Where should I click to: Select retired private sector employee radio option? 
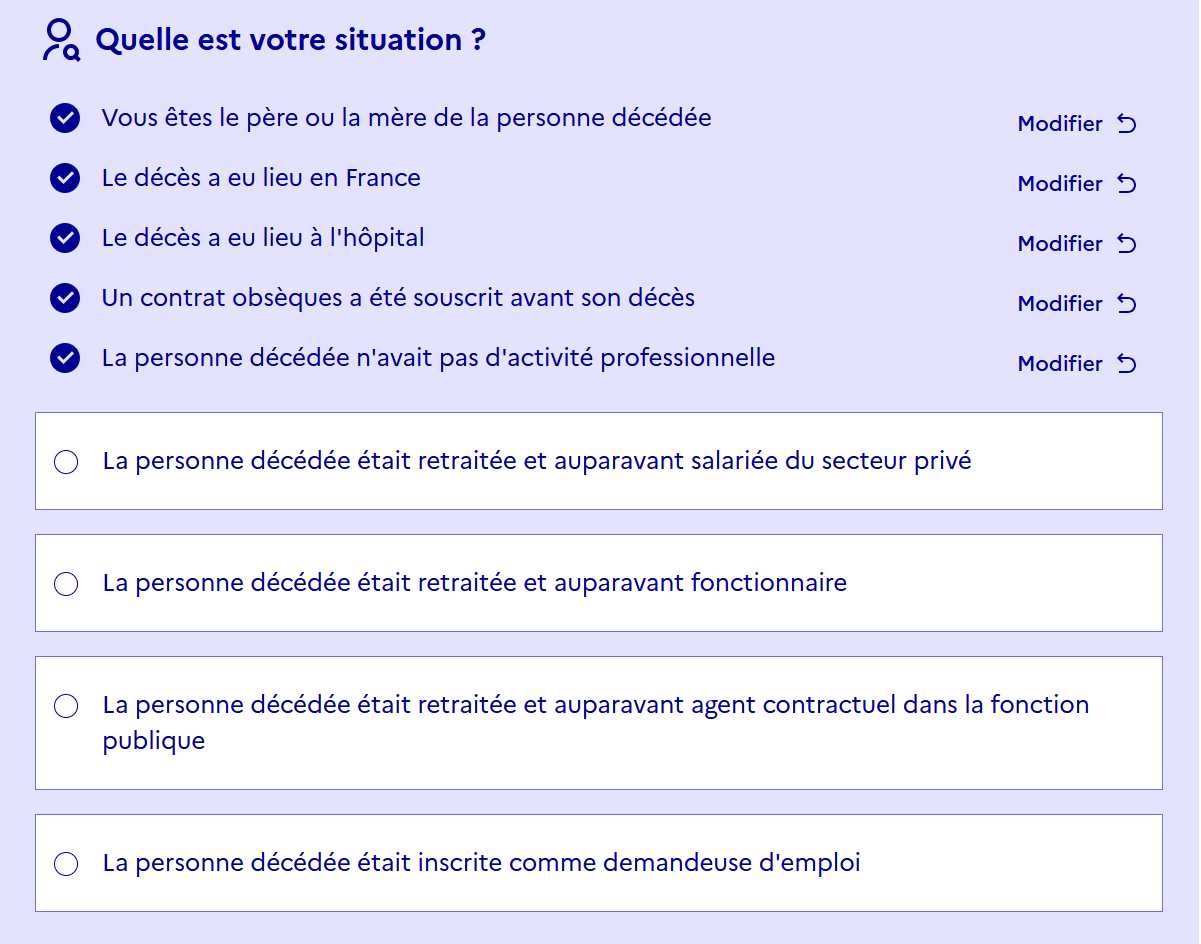[x=66, y=462]
